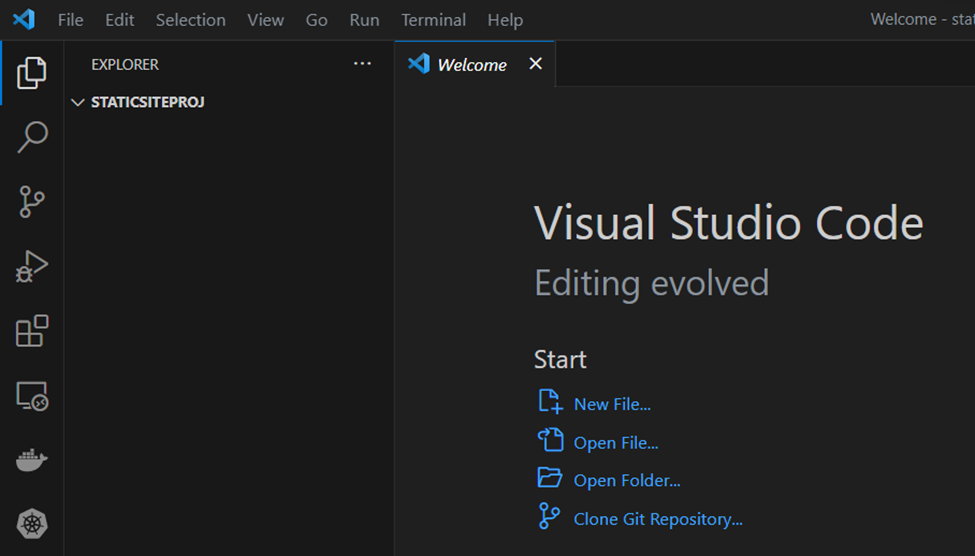Screen dimensions: 975x556
Task: Open the Run menu
Action: tap(364, 20)
